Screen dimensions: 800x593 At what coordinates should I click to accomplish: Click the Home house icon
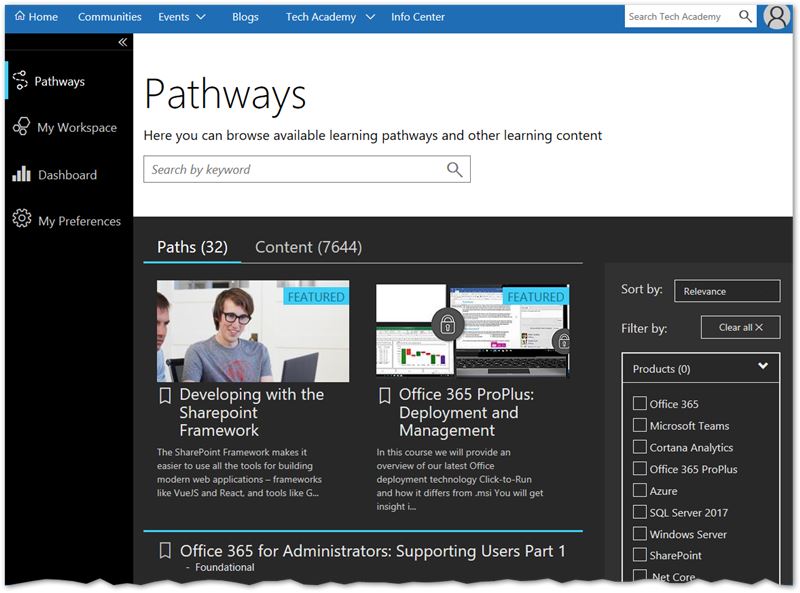point(19,16)
